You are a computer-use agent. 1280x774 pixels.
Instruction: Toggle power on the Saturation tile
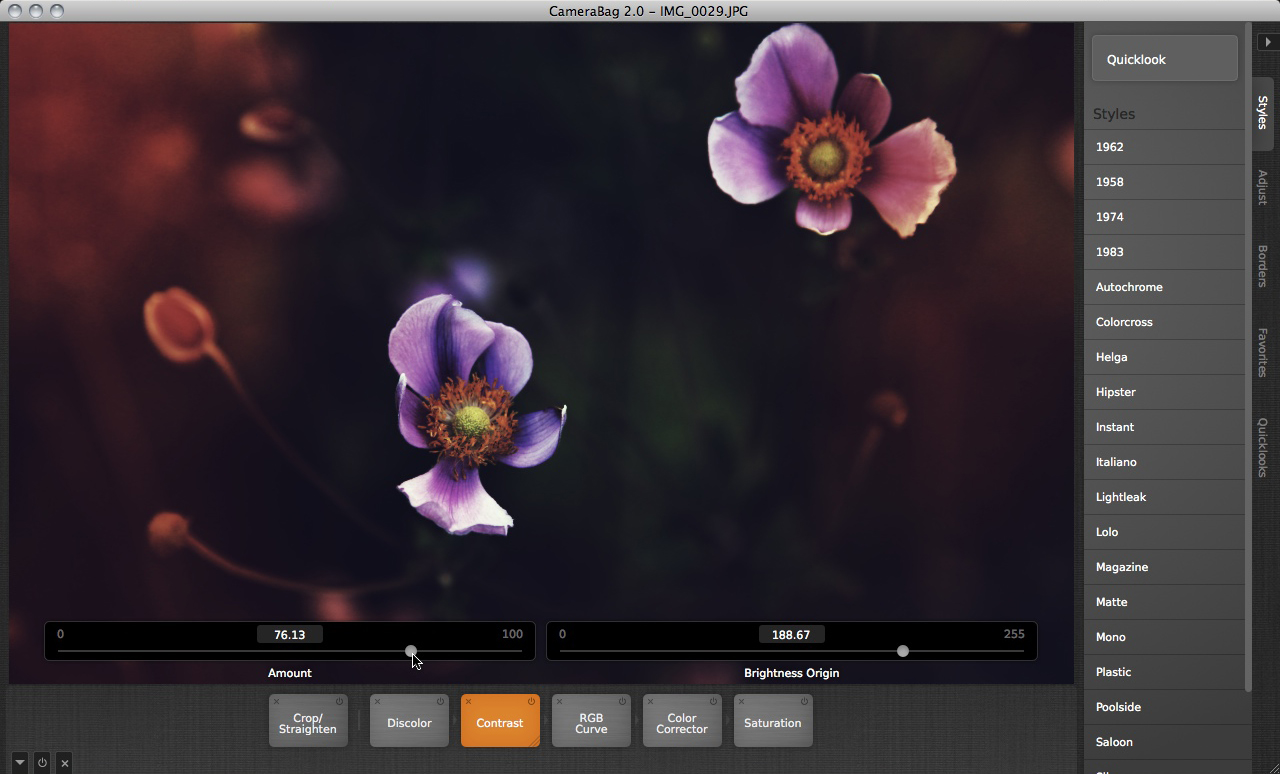click(804, 701)
